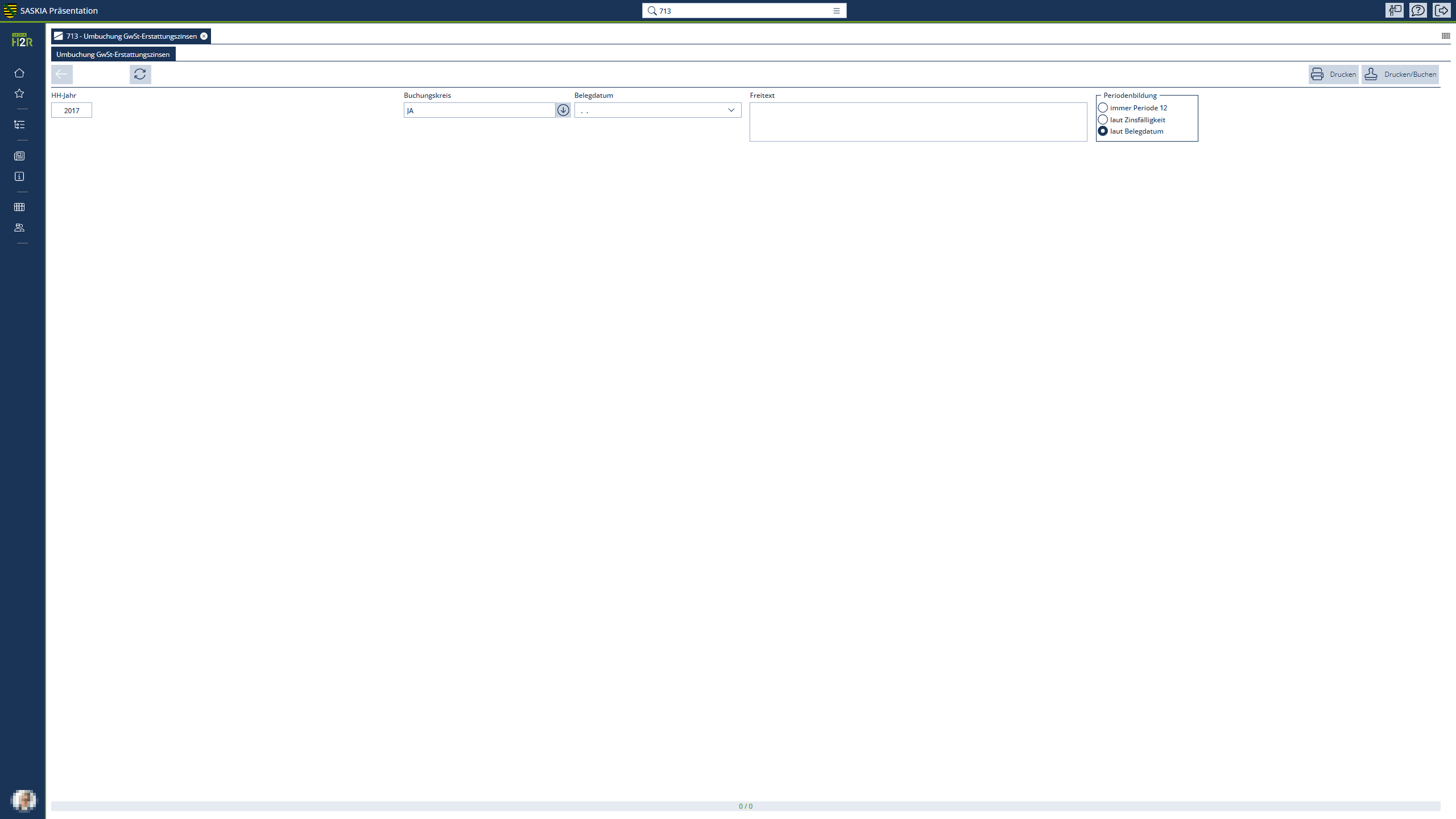Viewport: 1456px width, 819px height.
Task: Open the table grid sidebar icon
Action: tap(19, 207)
